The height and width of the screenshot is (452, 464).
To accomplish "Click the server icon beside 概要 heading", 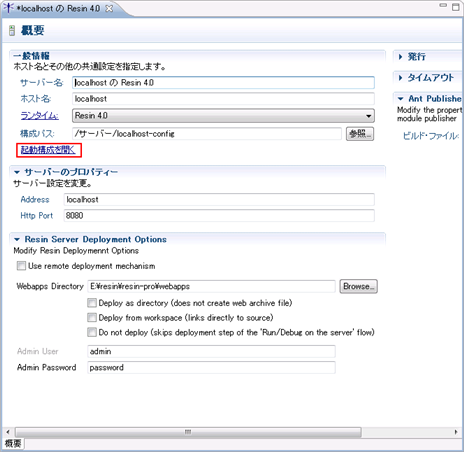I will [x=12, y=30].
